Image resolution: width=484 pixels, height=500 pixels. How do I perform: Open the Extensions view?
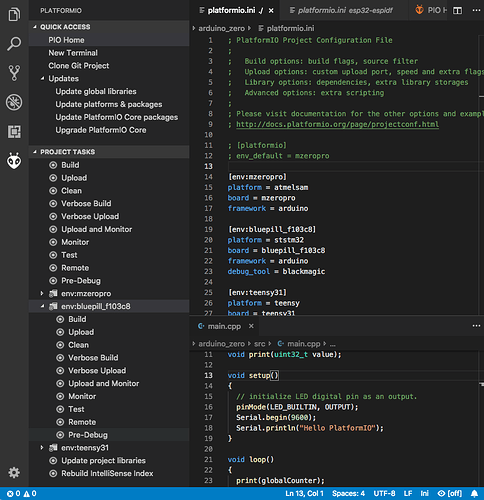[14, 132]
